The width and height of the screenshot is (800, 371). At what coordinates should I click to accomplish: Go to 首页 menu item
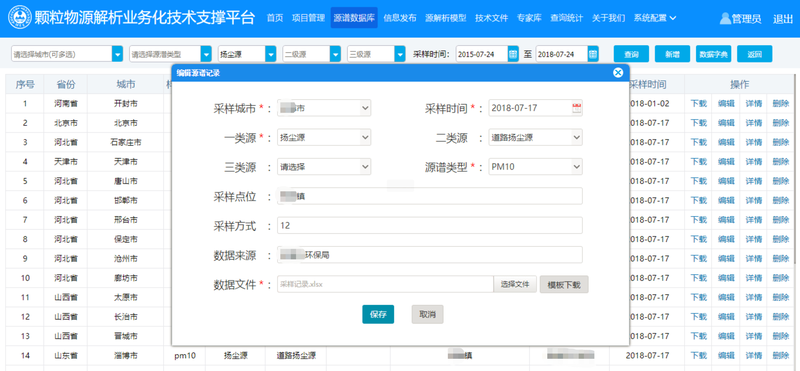point(274,18)
